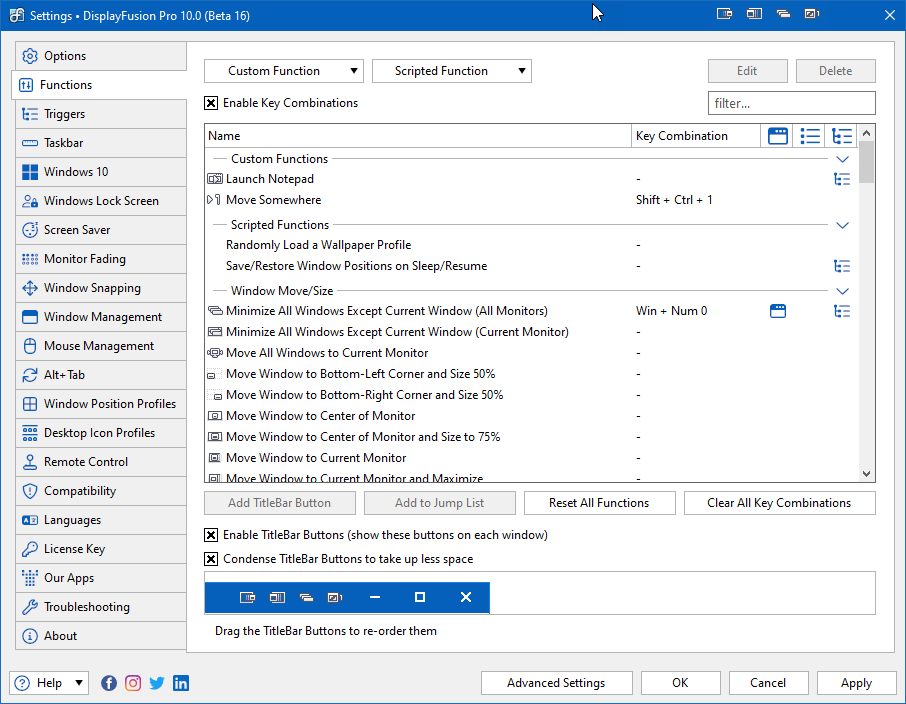The image size is (906, 704).
Task: Select the numbered '1' window button in the TitleBar Buttons preview
Action: [335, 597]
